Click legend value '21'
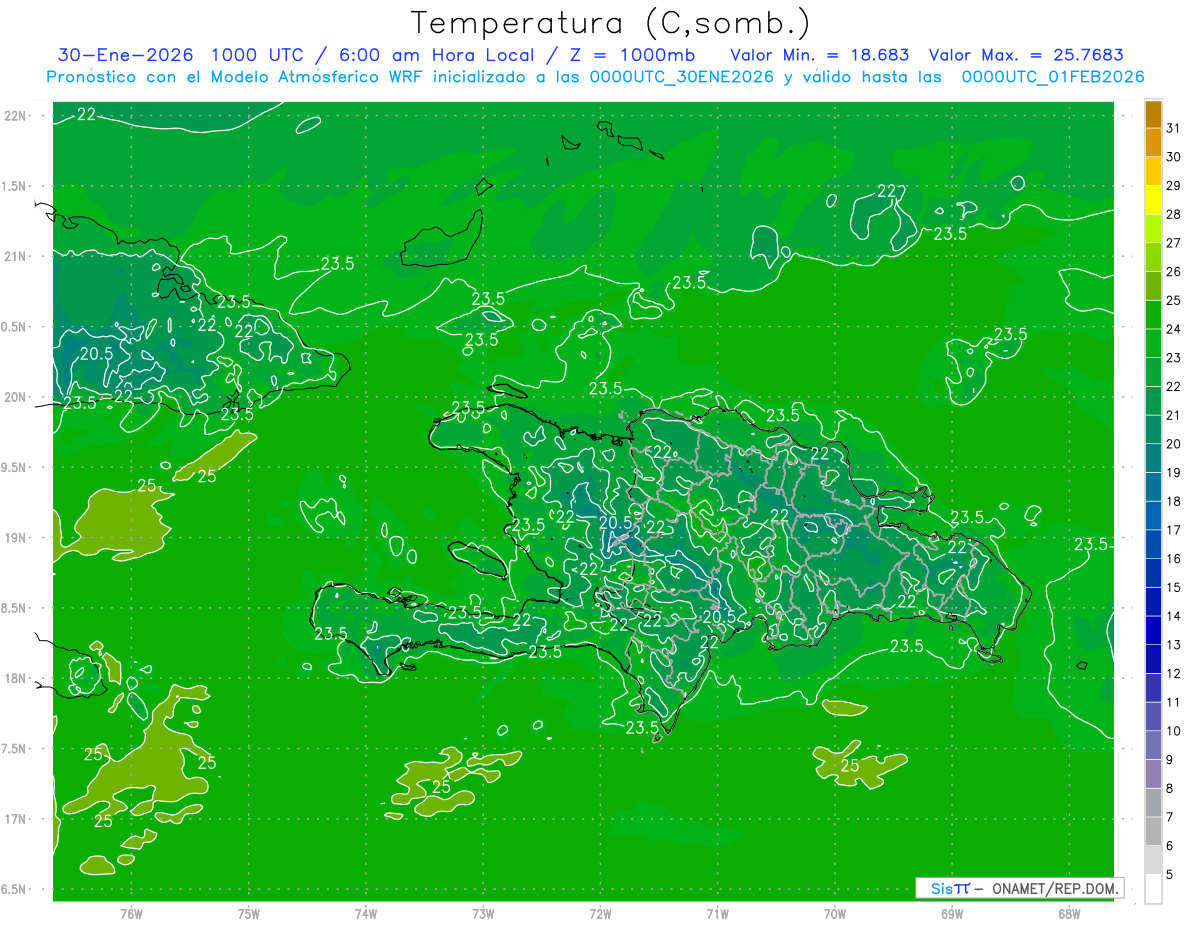This screenshot has height=927, width=1200. [1174, 415]
